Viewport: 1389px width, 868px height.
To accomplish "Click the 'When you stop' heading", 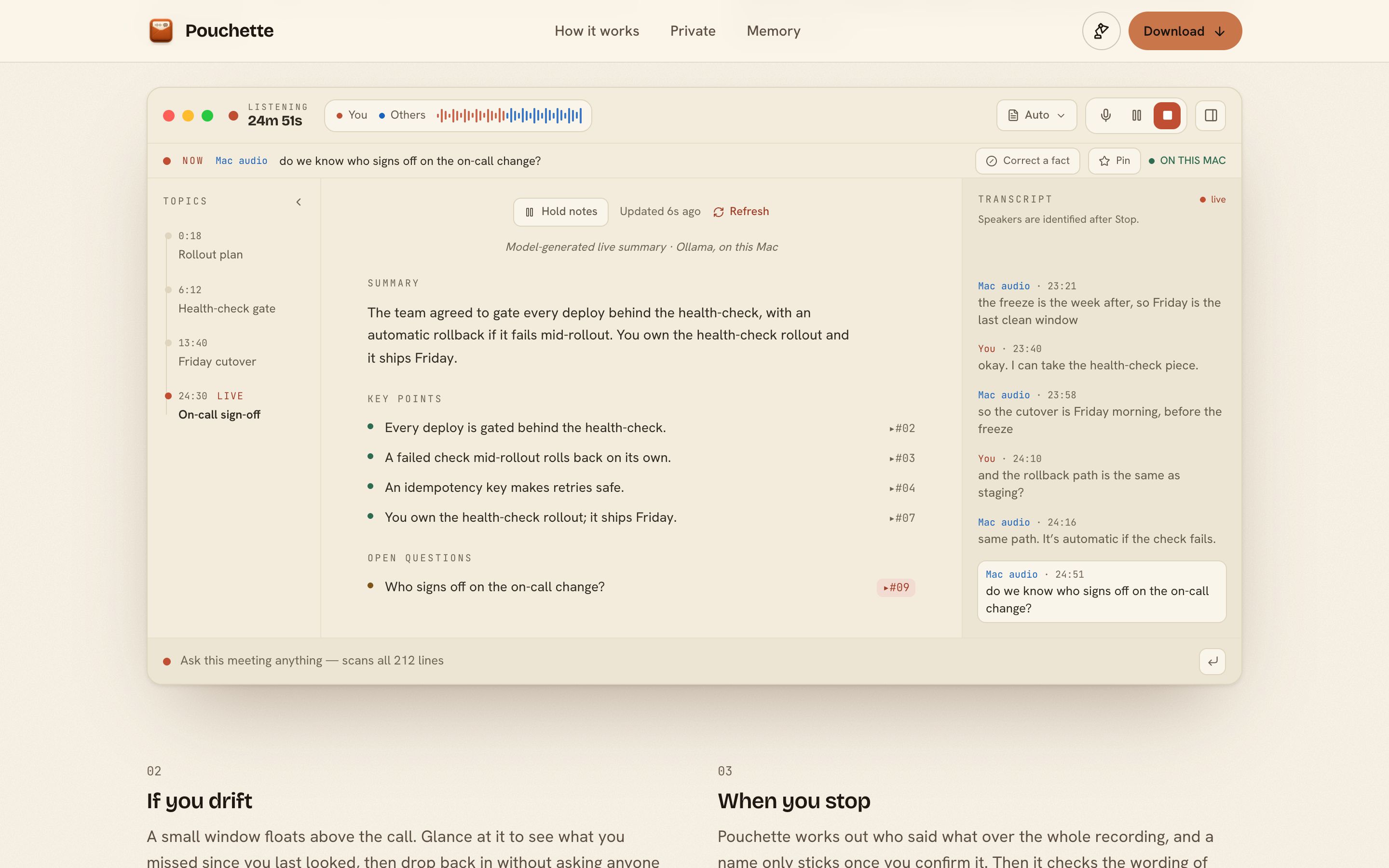I will [x=794, y=801].
